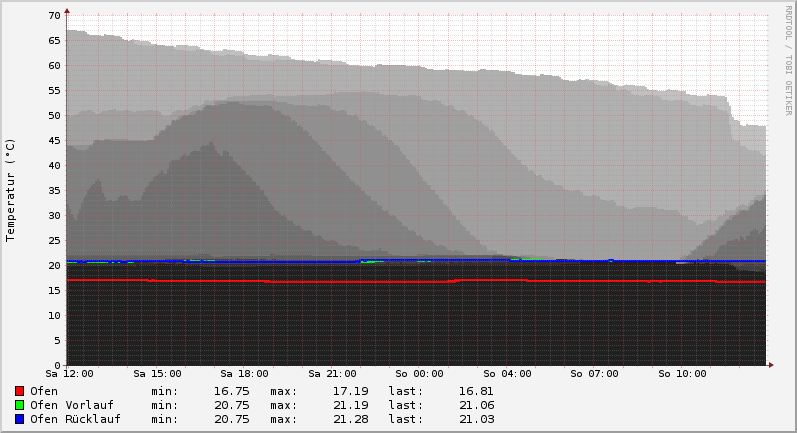This screenshot has width=797, height=433.
Task: Click the green Ofen Vorlauf legend swatch
Action: tap(19, 405)
